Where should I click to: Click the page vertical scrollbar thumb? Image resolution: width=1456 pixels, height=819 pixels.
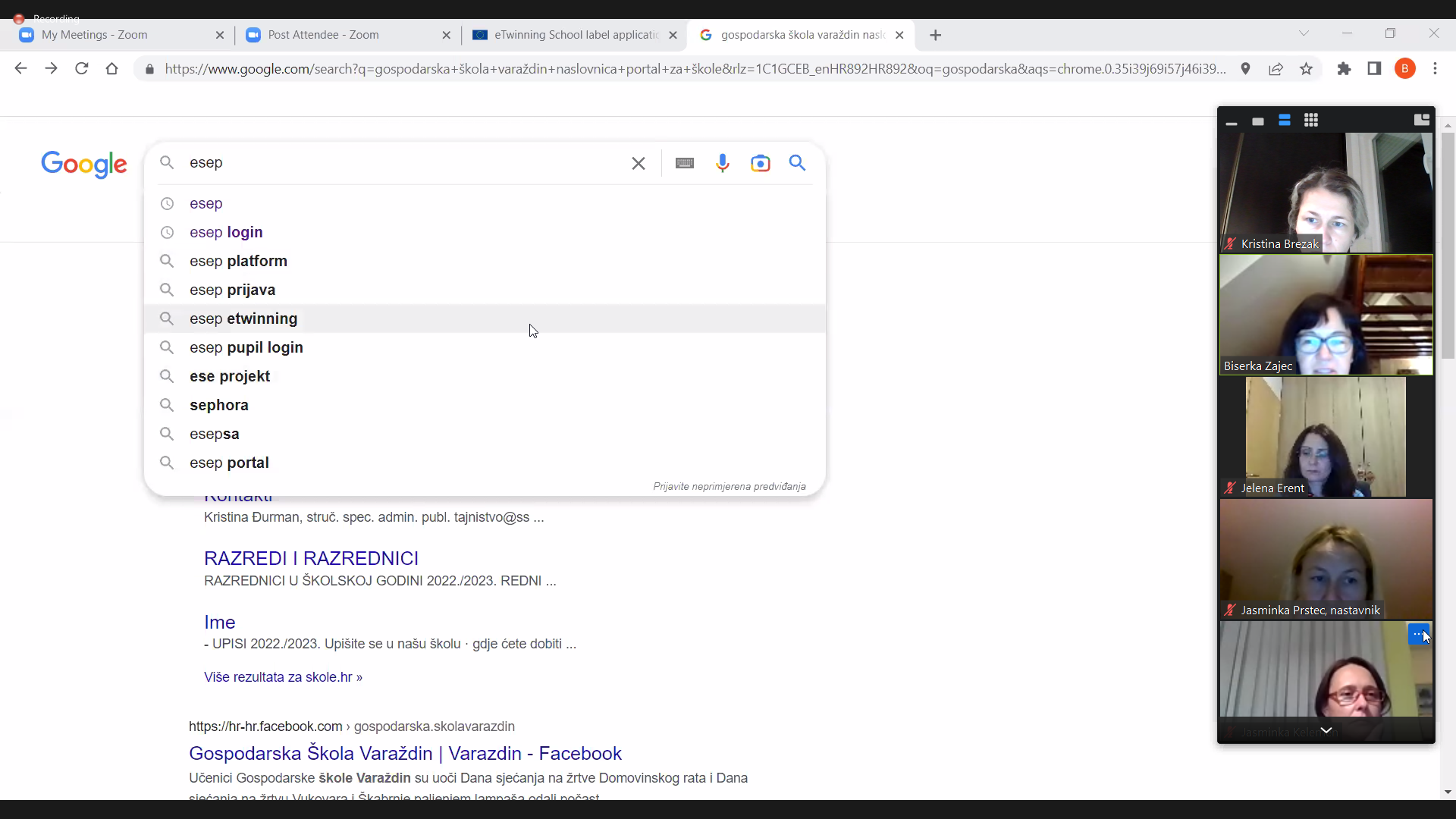click(1448, 246)
